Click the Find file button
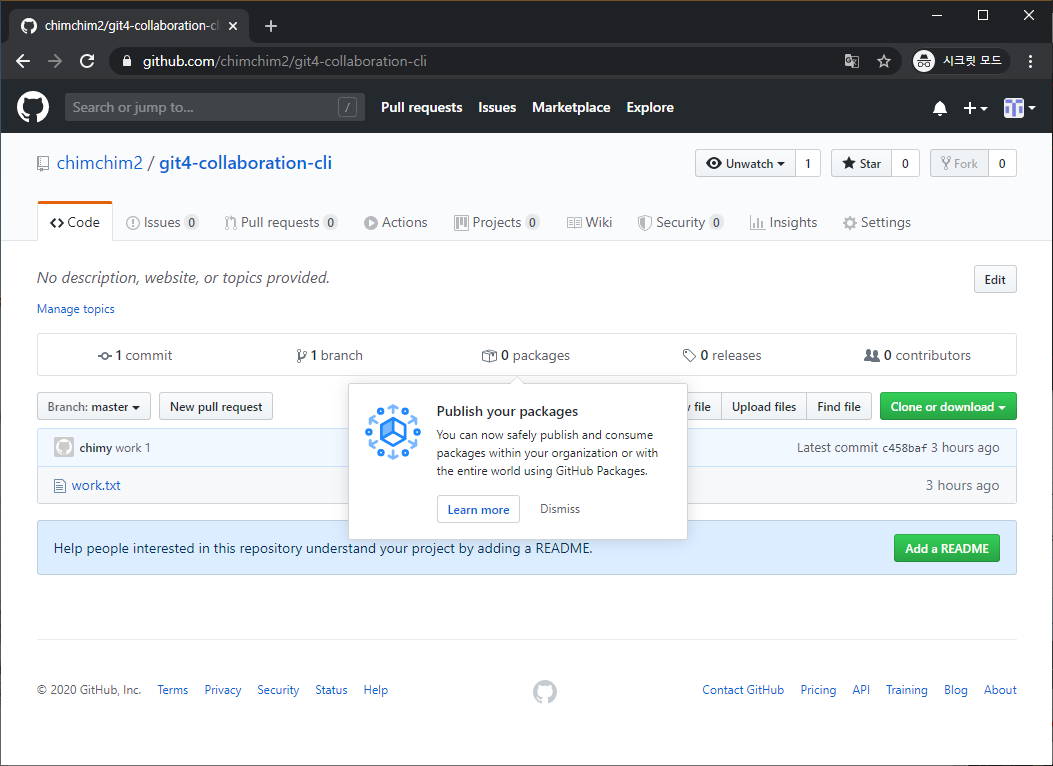 coord(839,406)
